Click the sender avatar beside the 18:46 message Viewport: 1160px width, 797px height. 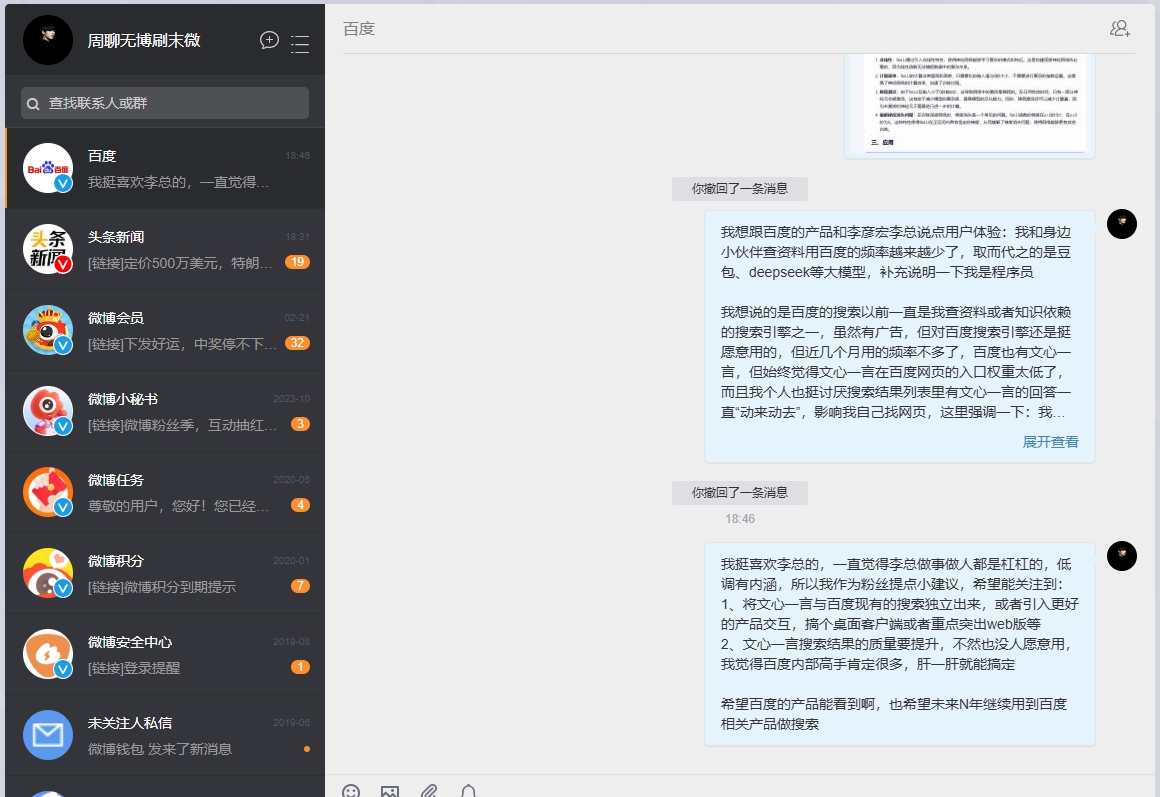[x=1122, y=555]
